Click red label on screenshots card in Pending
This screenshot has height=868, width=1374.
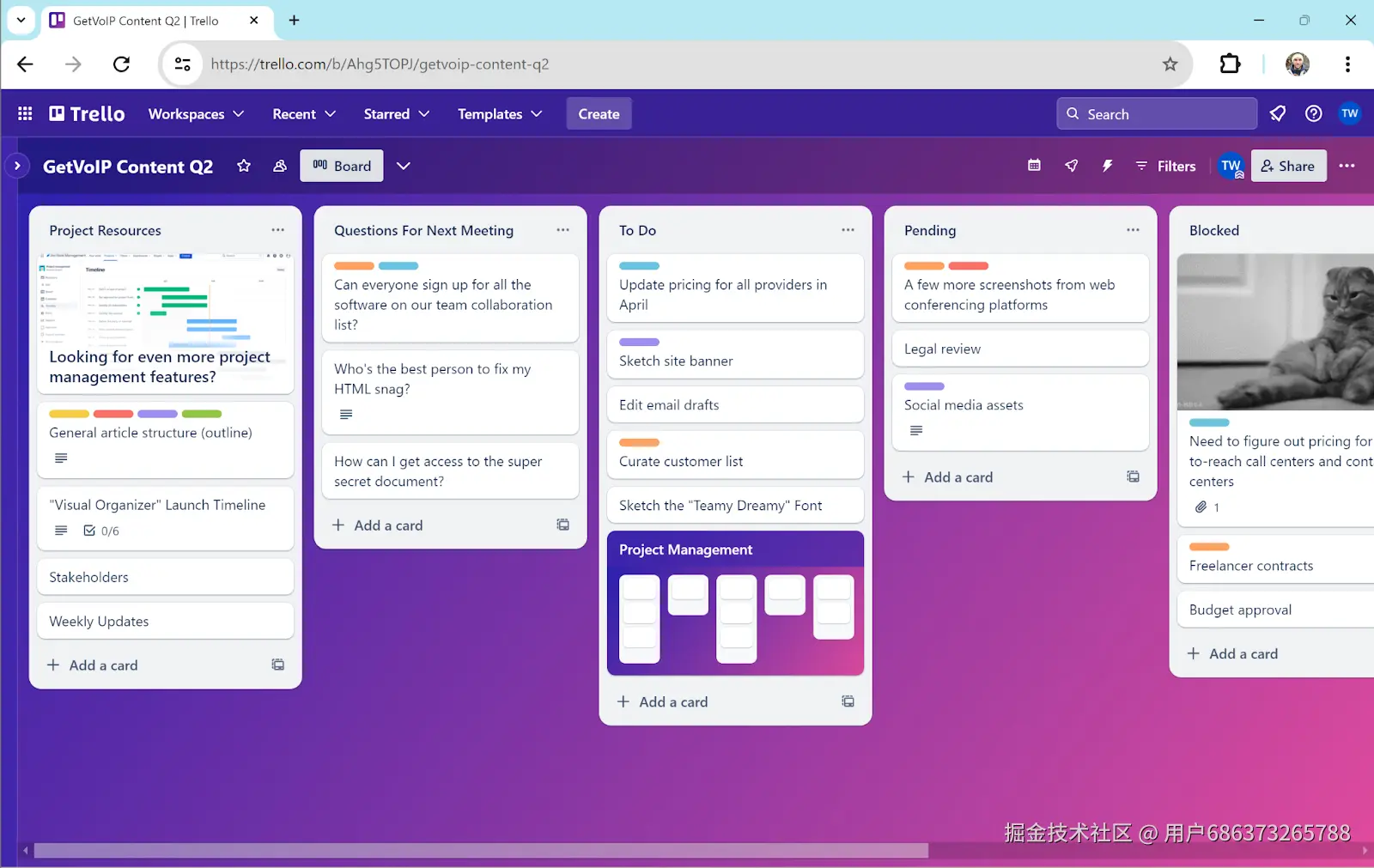(969, 266)
